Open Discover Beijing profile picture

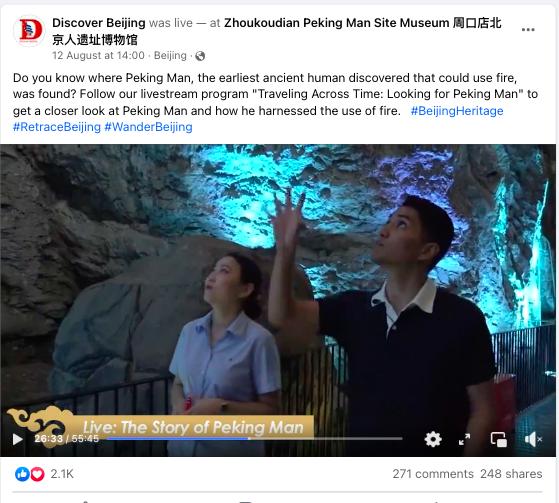[30, 30]
